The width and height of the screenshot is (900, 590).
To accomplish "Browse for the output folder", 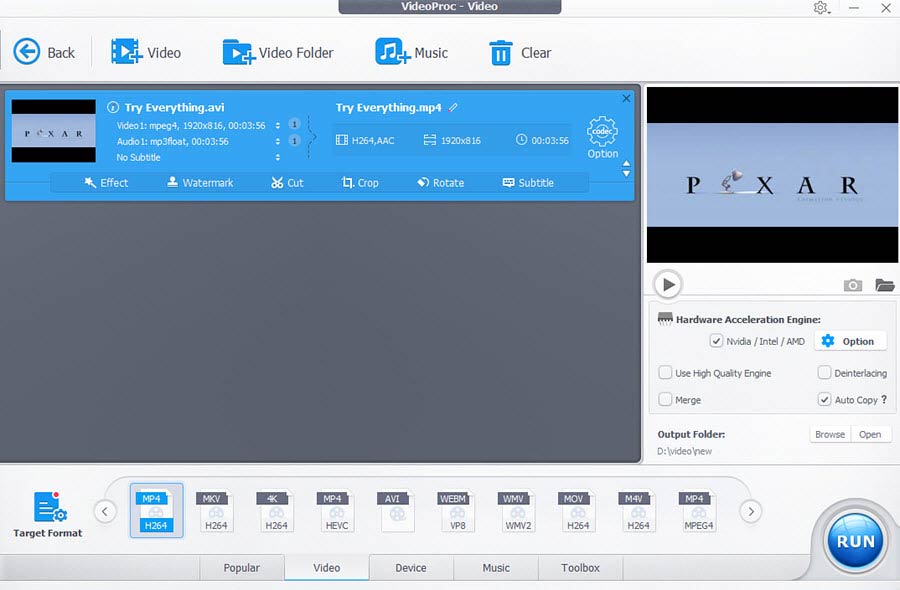I will tap(830, 434).
